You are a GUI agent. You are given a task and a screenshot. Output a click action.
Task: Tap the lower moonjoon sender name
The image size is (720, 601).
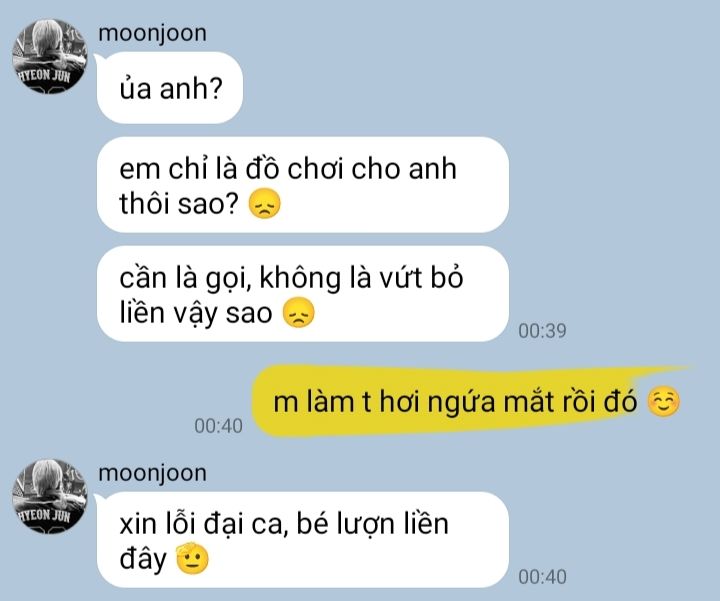[152, 474]
